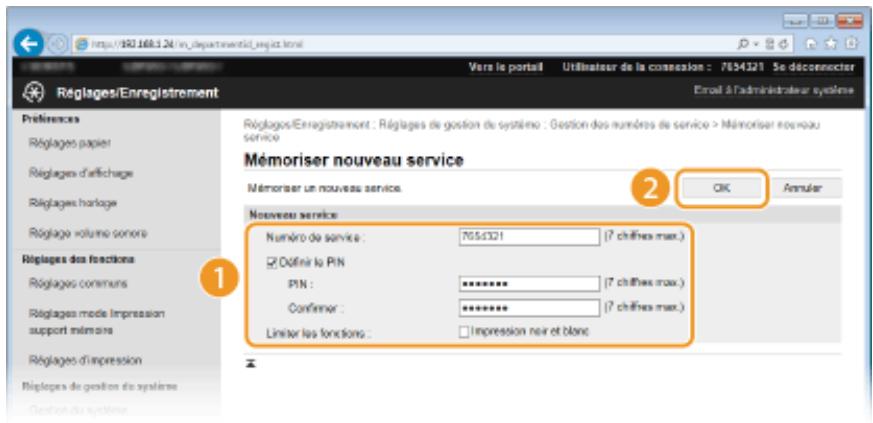Click the Confirmer password field

coord(529,307)
